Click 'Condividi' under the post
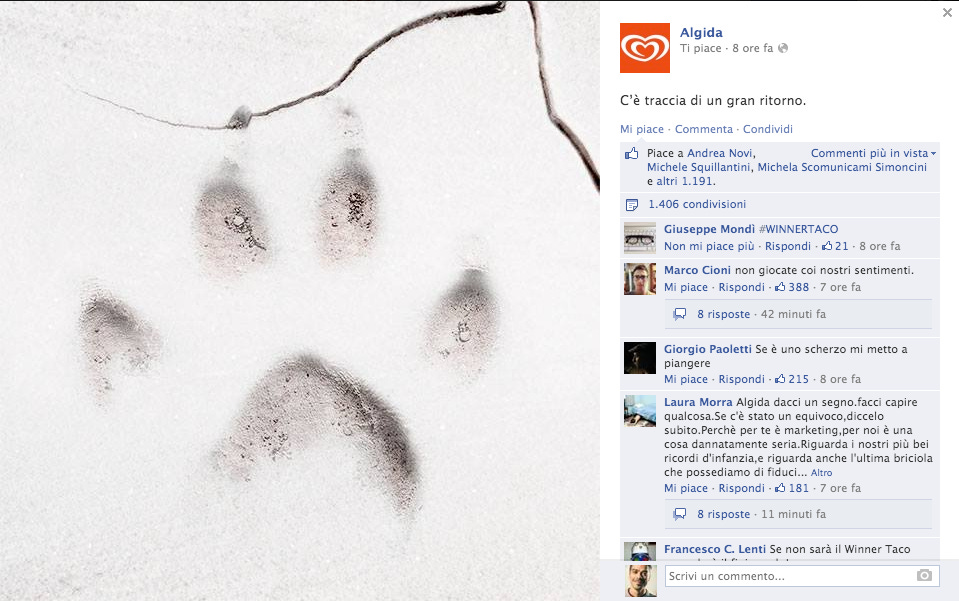 click(x=768, y=129)
